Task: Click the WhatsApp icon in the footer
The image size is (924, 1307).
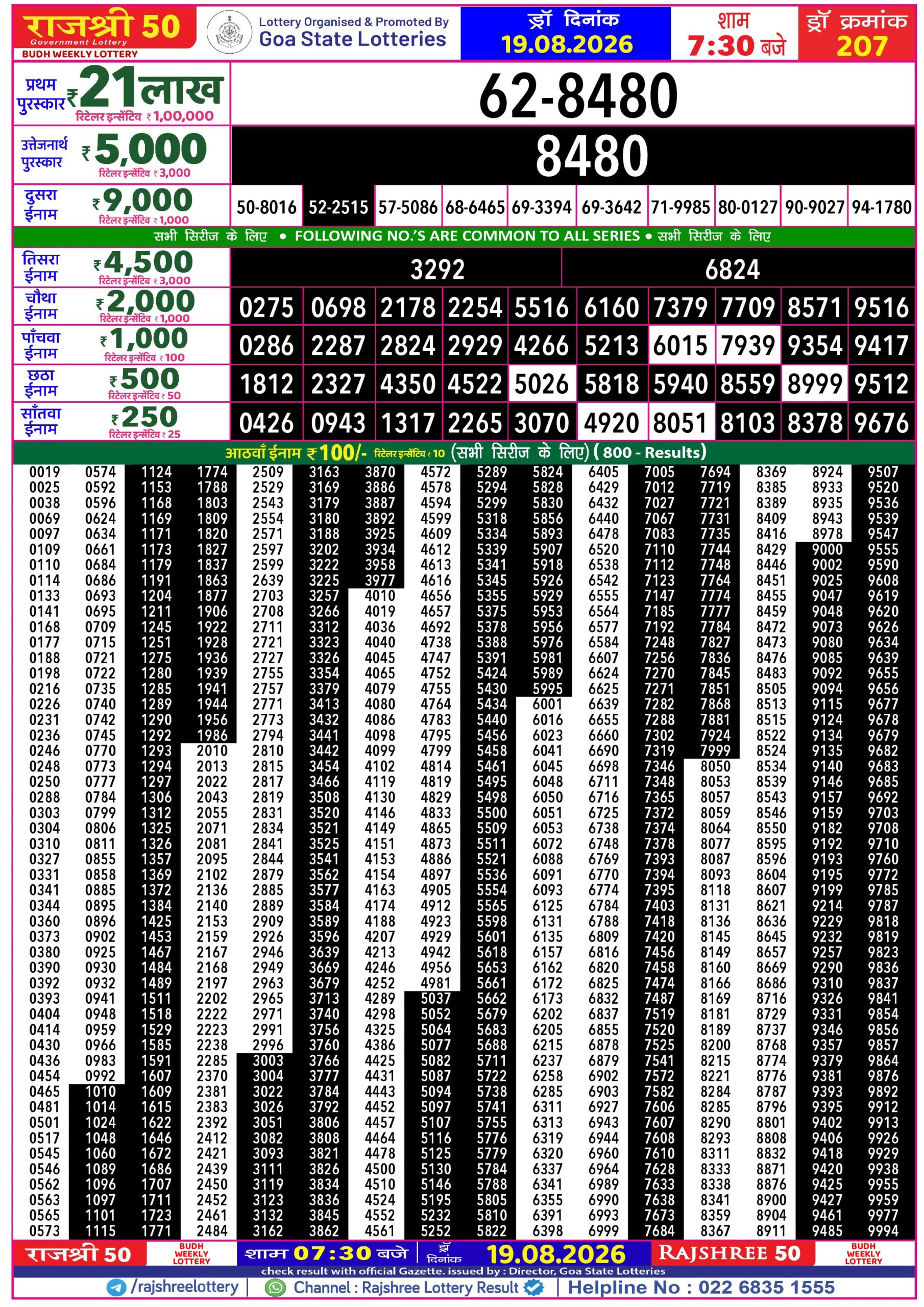Action: (x=276, y=1288)
